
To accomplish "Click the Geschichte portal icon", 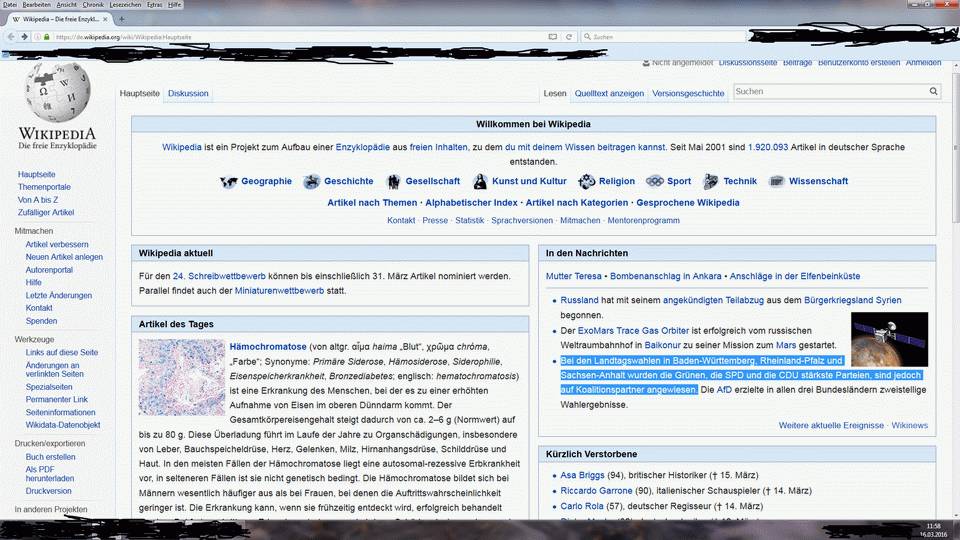I will (311, 181).
